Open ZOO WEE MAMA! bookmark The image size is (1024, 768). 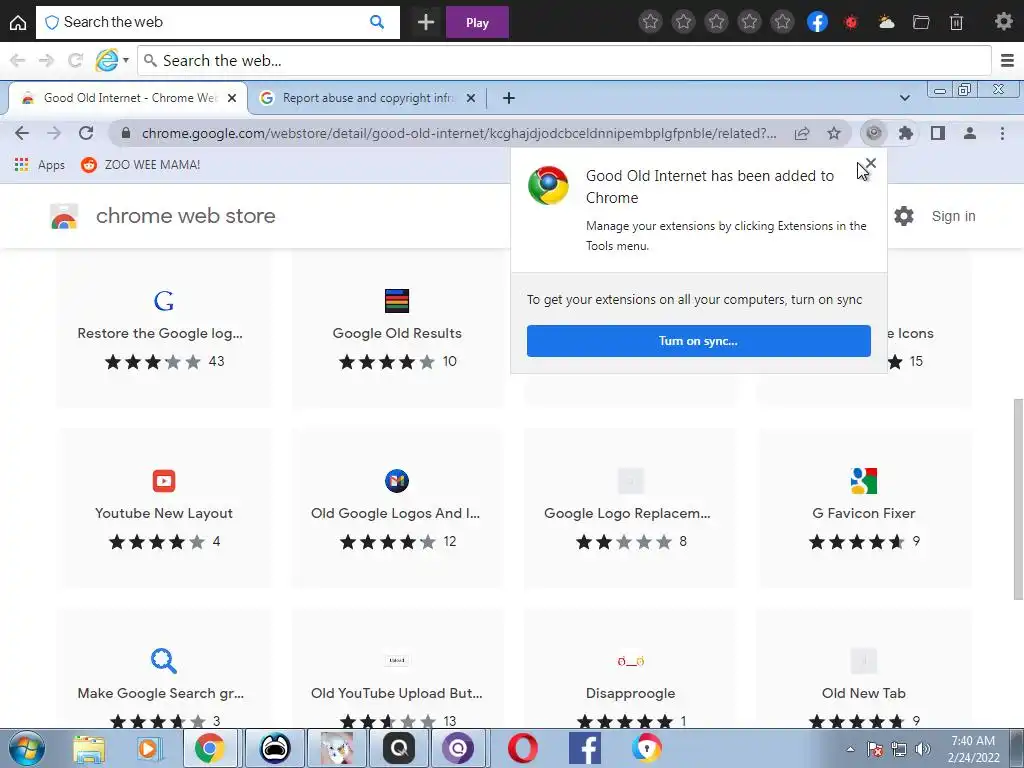tap(140, 165)
